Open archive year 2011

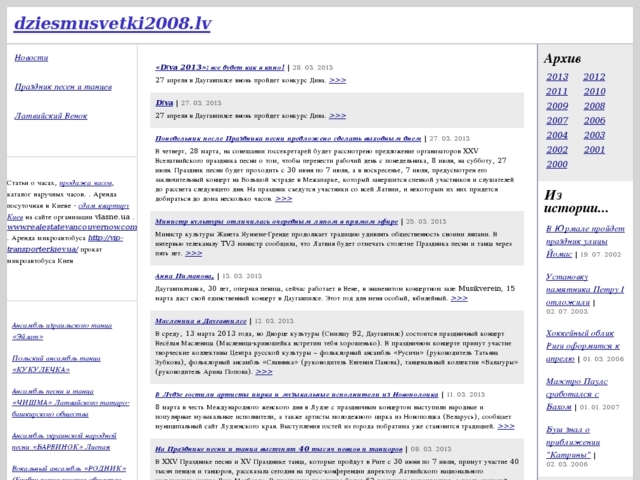[557, 91]
